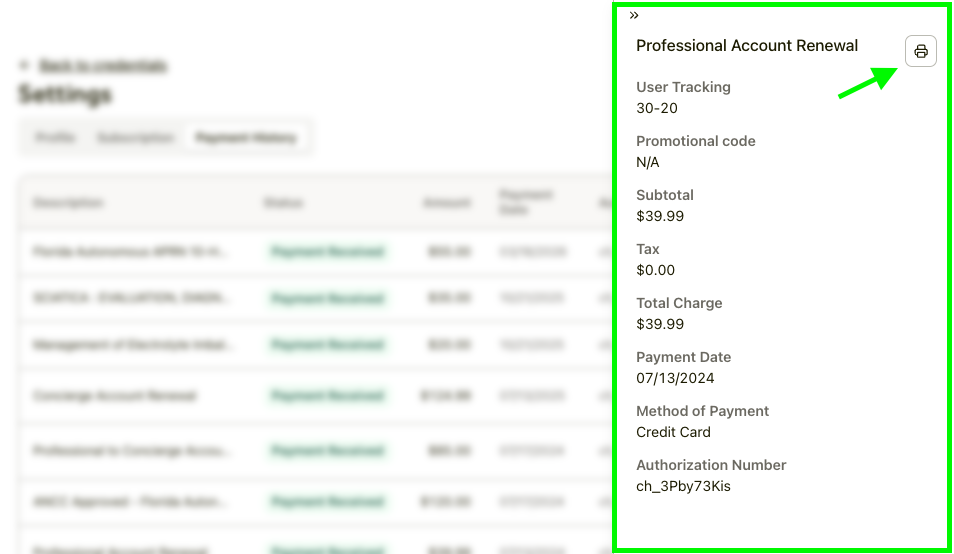This screenshot has height=554, width=954.
Task: Click the Status column header
Action: (283, 203)
